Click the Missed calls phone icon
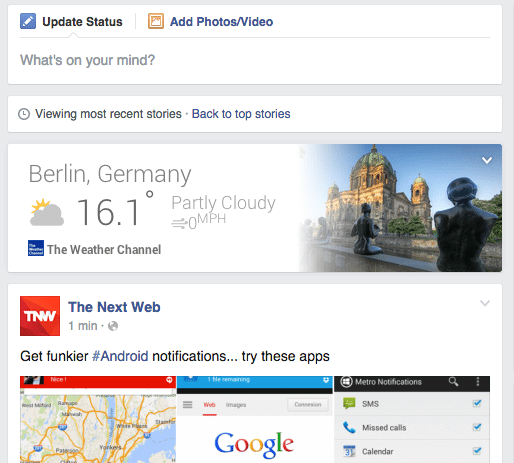This screenshot has width=514, height=463. 349,427
